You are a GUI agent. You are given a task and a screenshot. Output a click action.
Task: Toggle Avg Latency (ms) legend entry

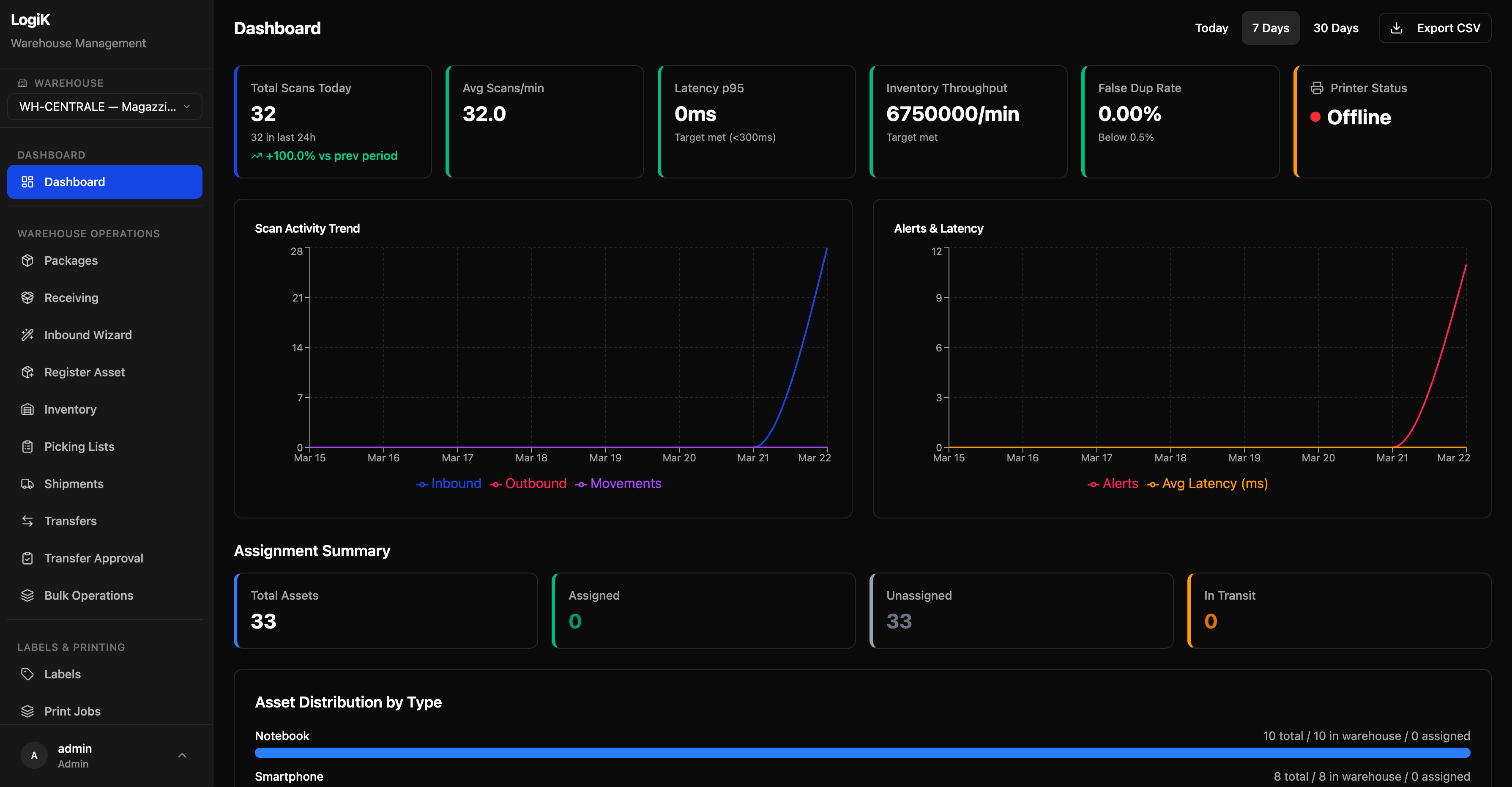pos(1207,483)
